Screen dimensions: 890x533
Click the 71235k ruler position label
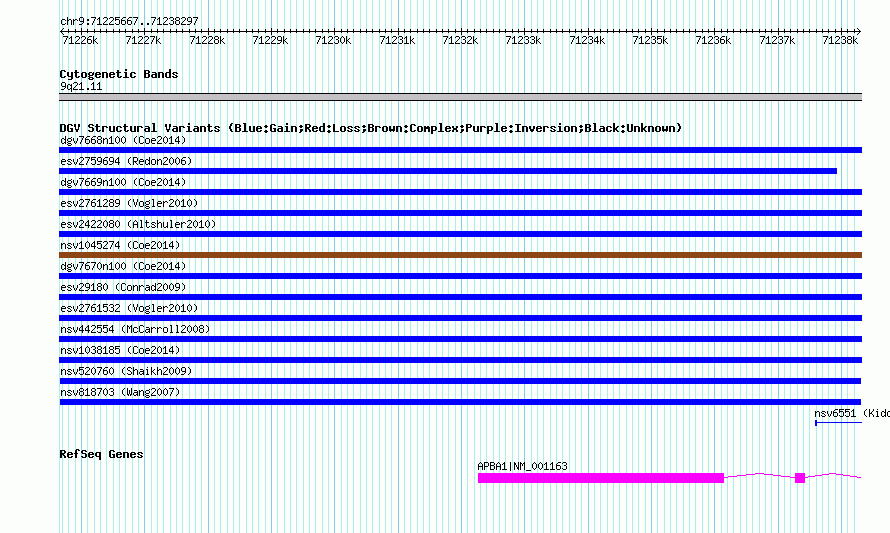tap(650, 40)
